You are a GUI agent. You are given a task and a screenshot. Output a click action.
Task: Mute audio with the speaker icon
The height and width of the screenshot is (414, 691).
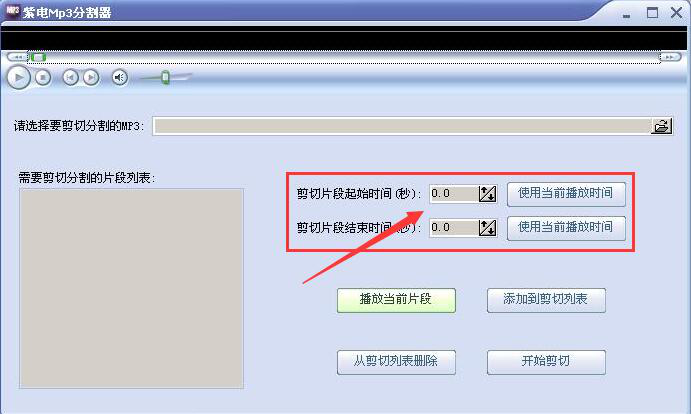(119, 78)
